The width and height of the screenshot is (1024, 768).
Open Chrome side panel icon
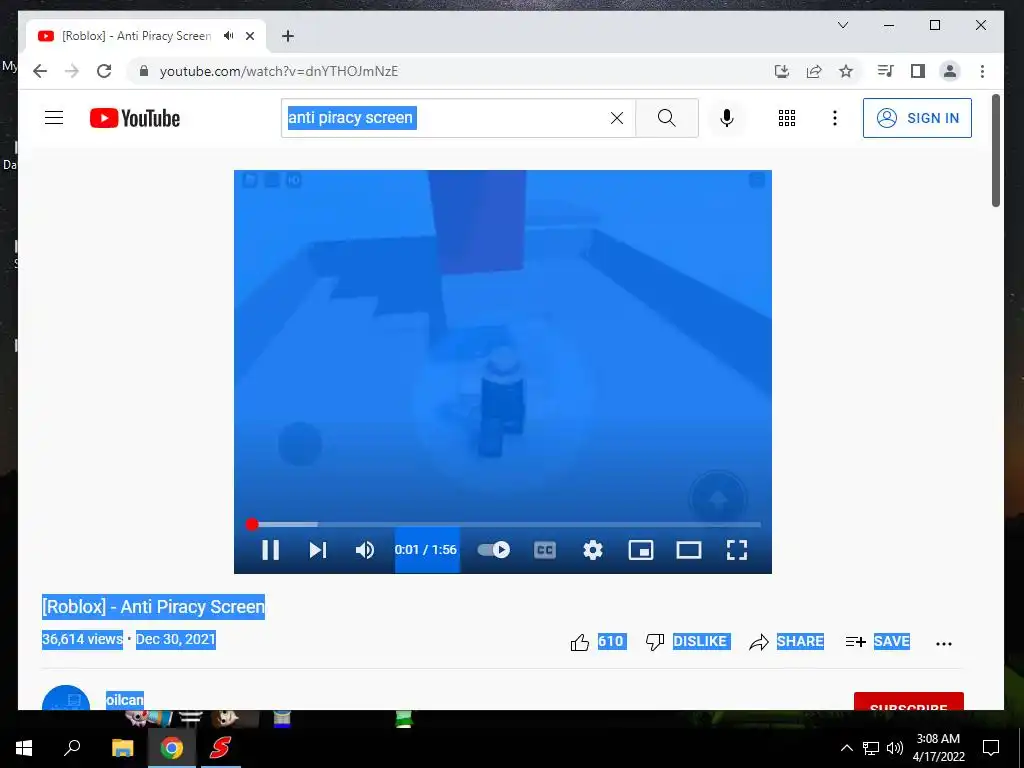918,71
